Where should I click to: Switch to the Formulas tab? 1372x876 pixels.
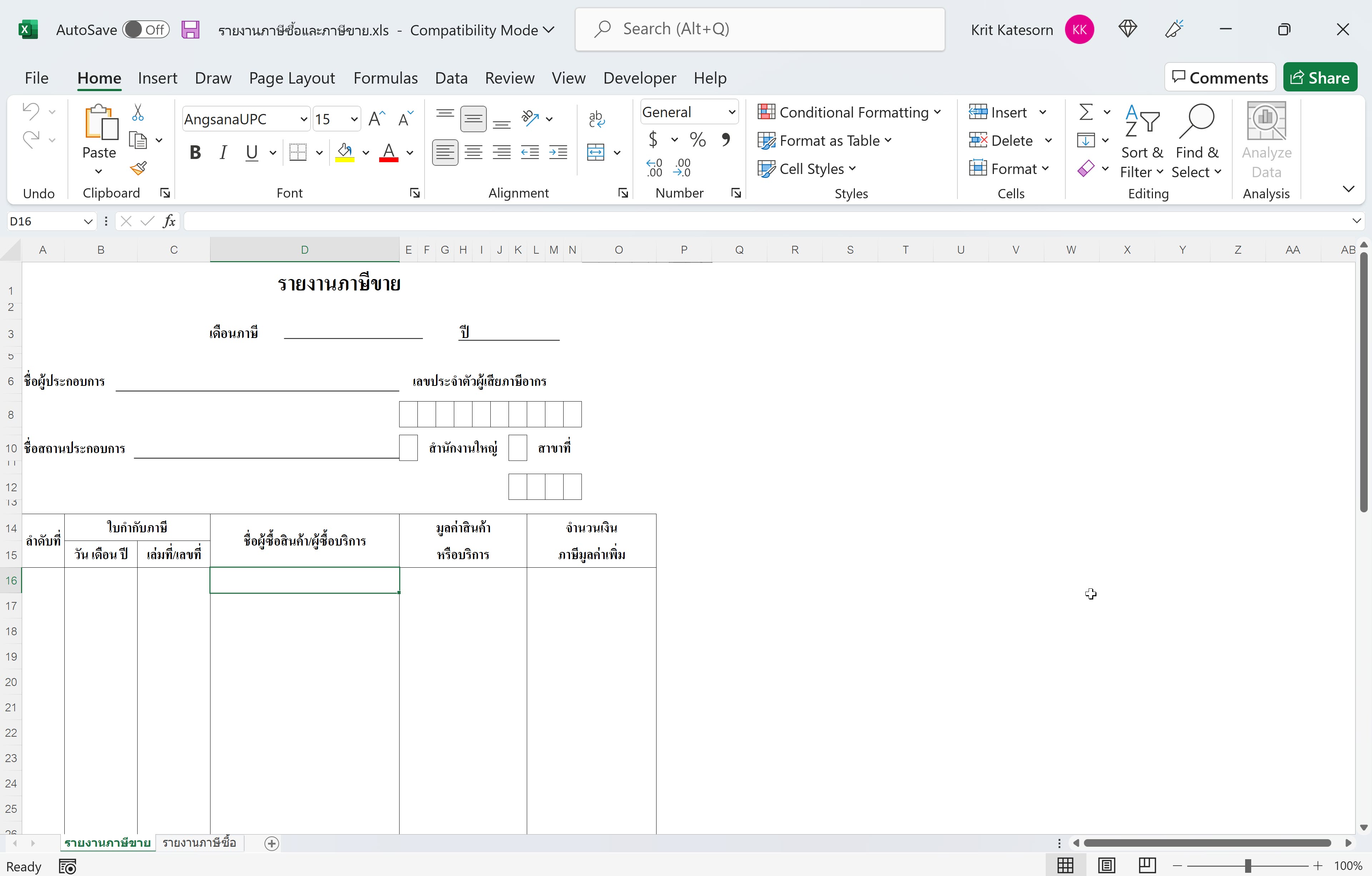point(385,78)
